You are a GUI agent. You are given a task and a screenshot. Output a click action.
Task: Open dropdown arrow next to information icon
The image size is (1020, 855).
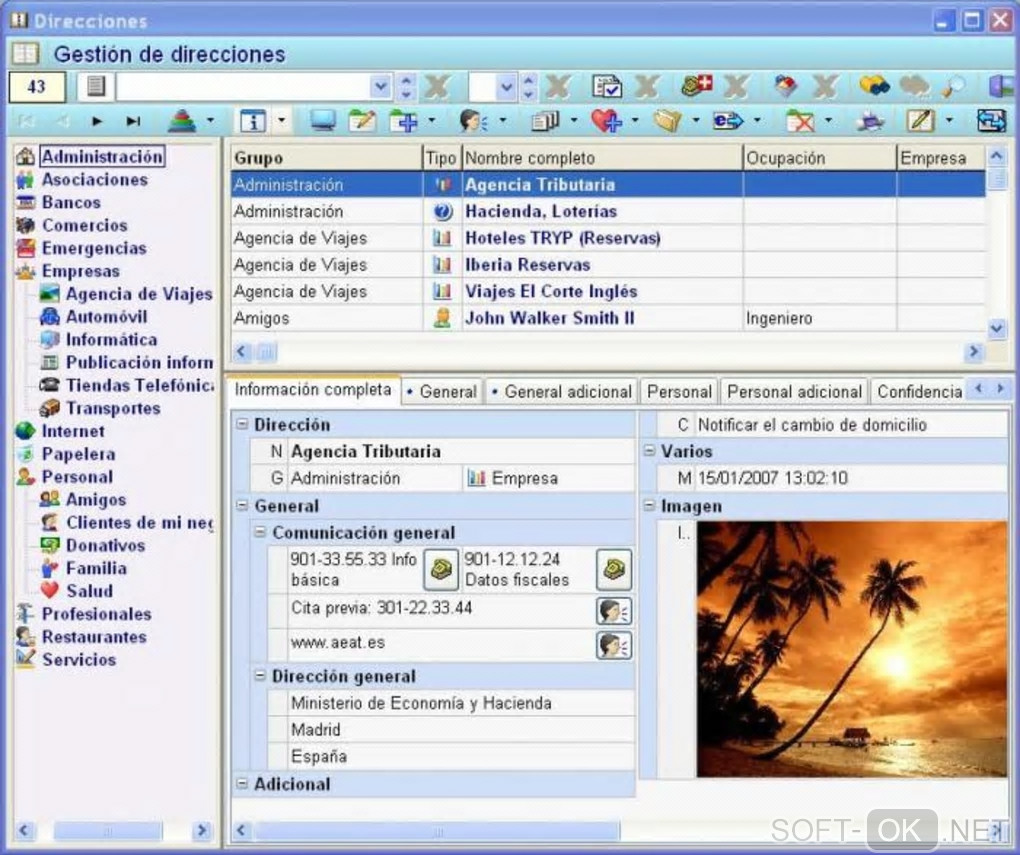click(282, 121)
